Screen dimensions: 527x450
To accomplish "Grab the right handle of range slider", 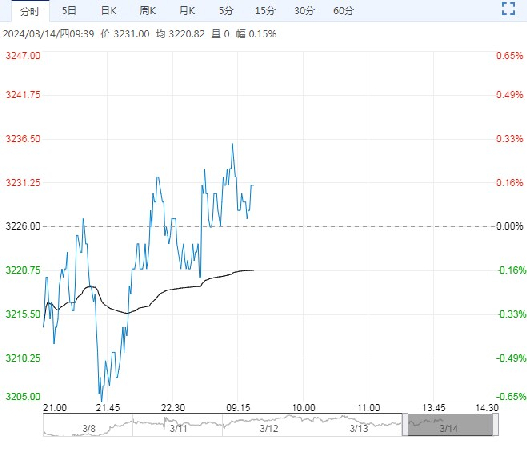I will click(495, 425).
